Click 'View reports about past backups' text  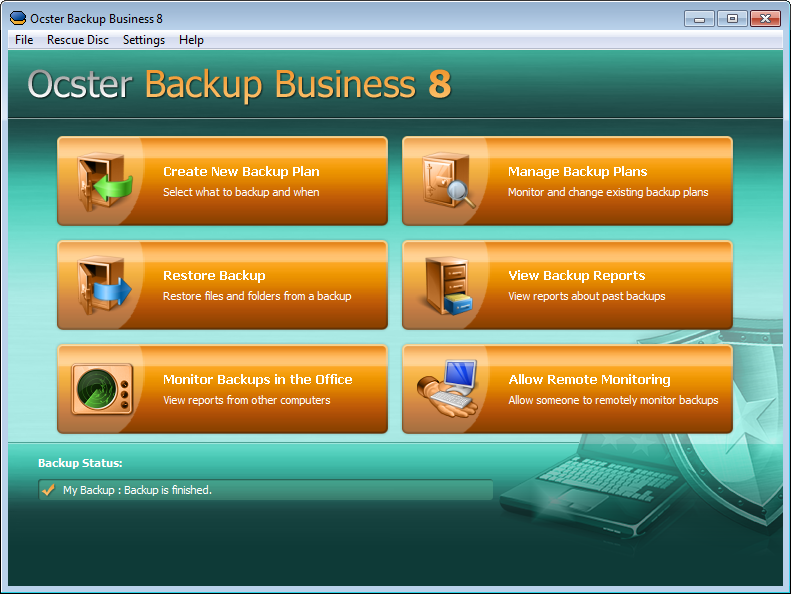(587, 296)
